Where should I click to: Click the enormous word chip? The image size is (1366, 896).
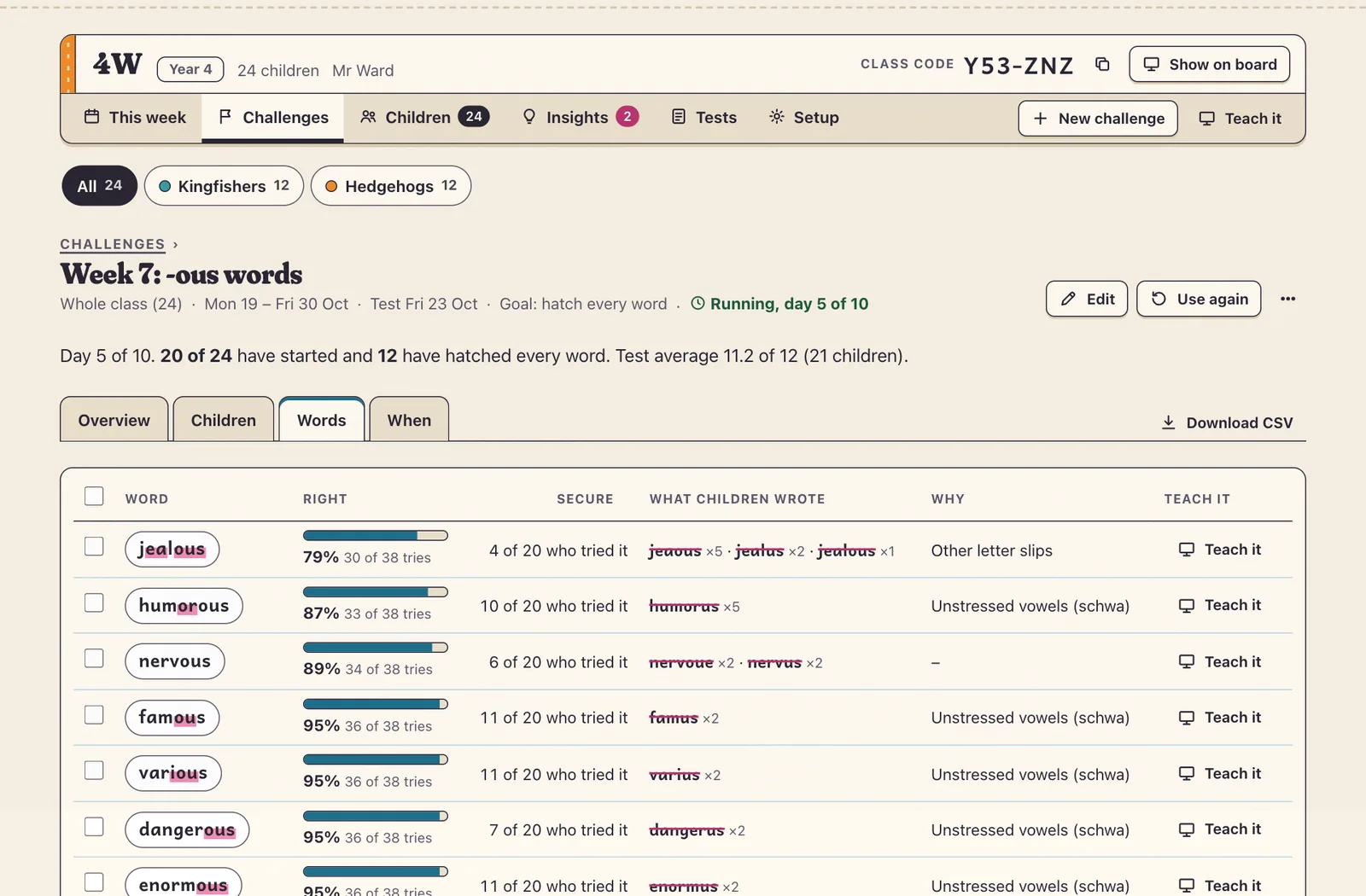click(x=184, y=884)
